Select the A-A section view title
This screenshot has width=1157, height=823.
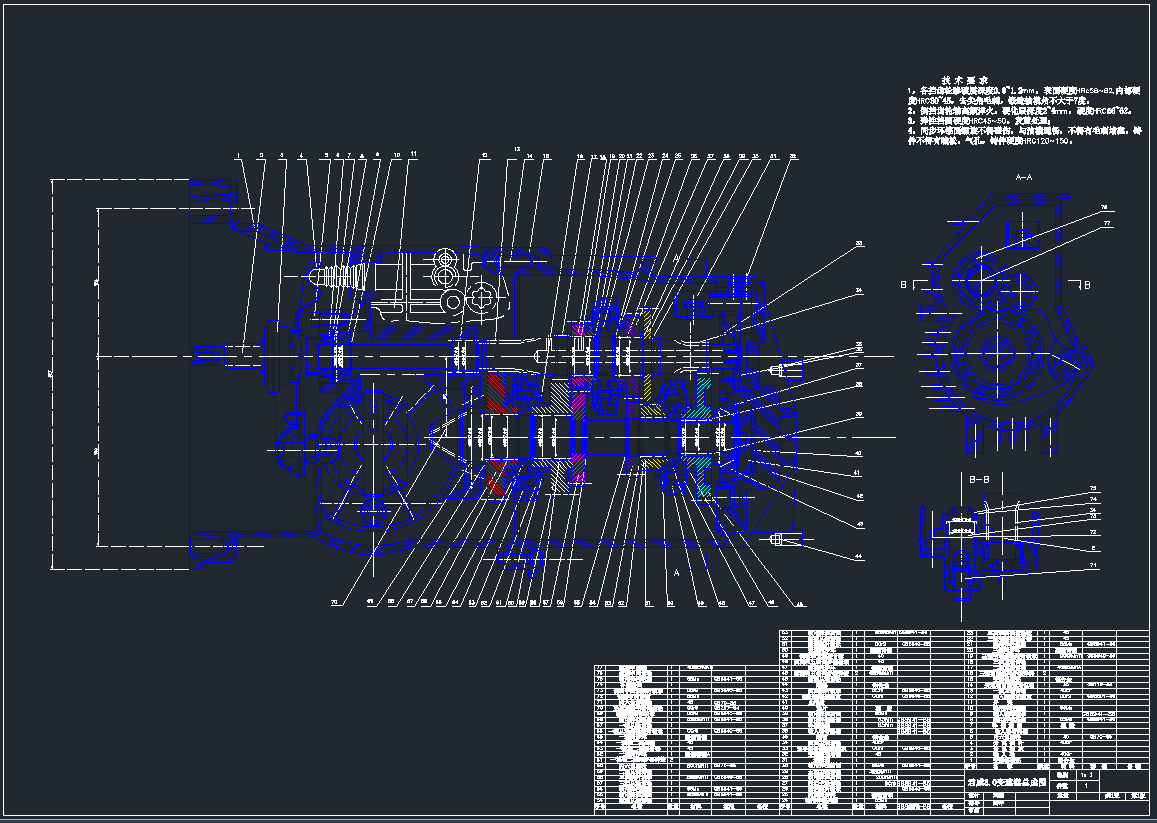1024,175
